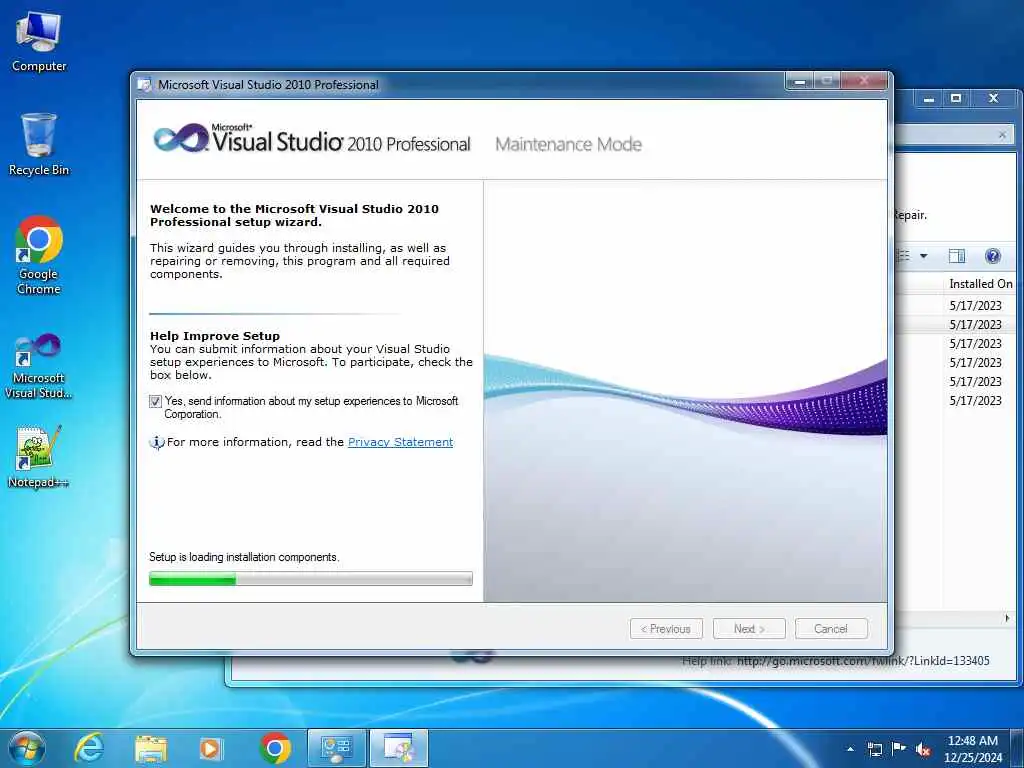Open the Computer desktop icon
This screenshot has height=768, width=1024.
[39, 42]
